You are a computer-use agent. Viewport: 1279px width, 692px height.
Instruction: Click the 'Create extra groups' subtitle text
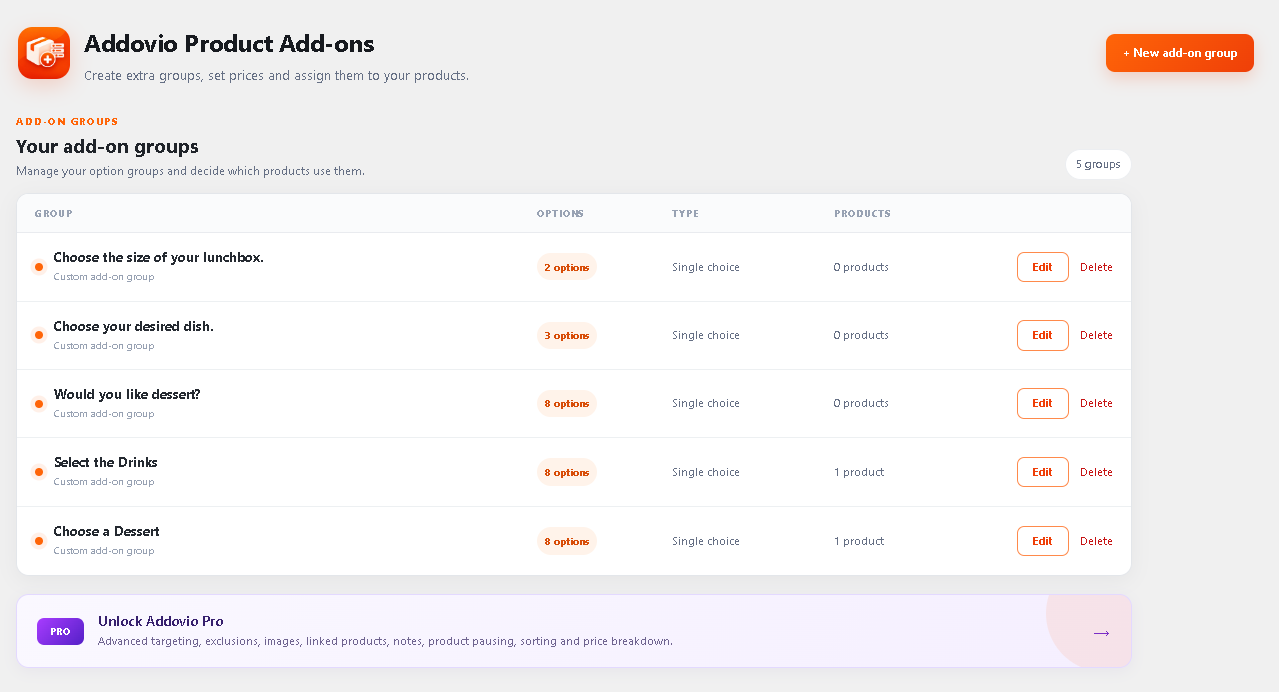click(276, 76)
